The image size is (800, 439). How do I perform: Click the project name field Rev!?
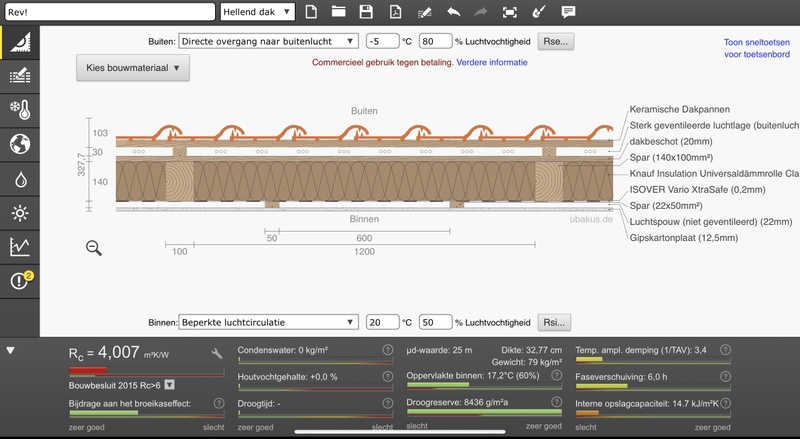[x=110, y=12]
